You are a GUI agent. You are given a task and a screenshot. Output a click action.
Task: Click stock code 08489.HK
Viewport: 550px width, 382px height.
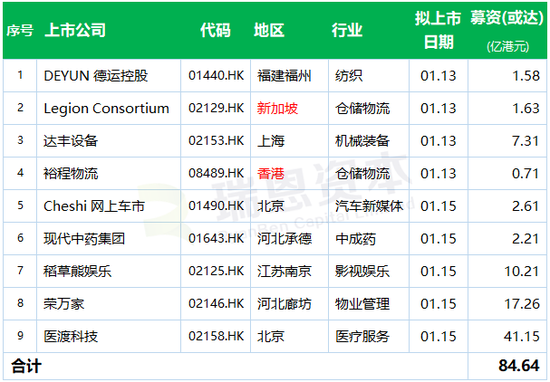(216, 174)
